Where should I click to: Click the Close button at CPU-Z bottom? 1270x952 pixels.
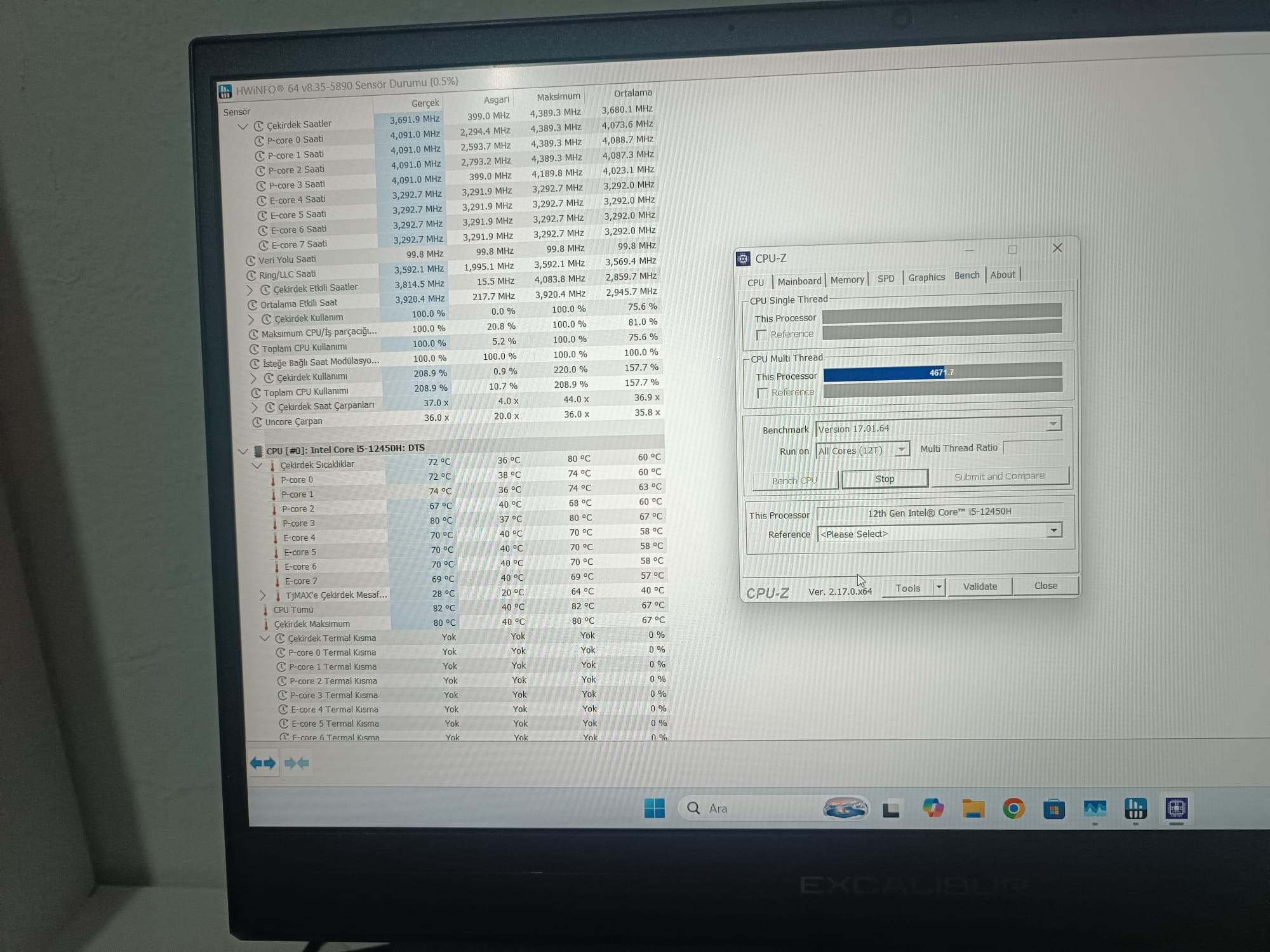1045,586
